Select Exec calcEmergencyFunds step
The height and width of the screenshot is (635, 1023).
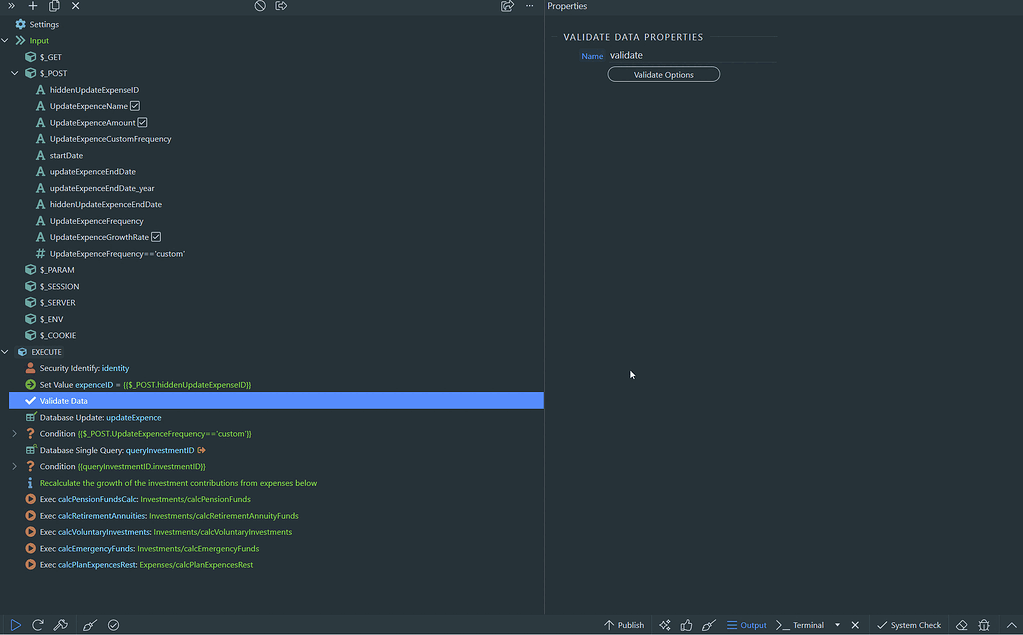click(x=142, y=549)
